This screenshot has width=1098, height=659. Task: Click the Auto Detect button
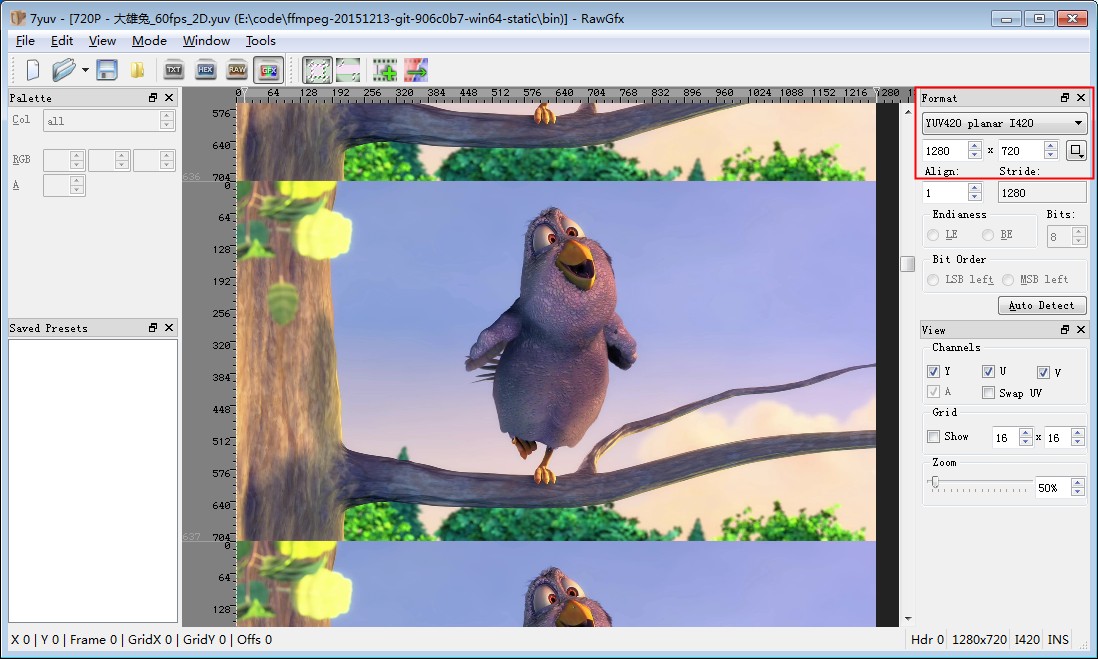coord(1042,305)
